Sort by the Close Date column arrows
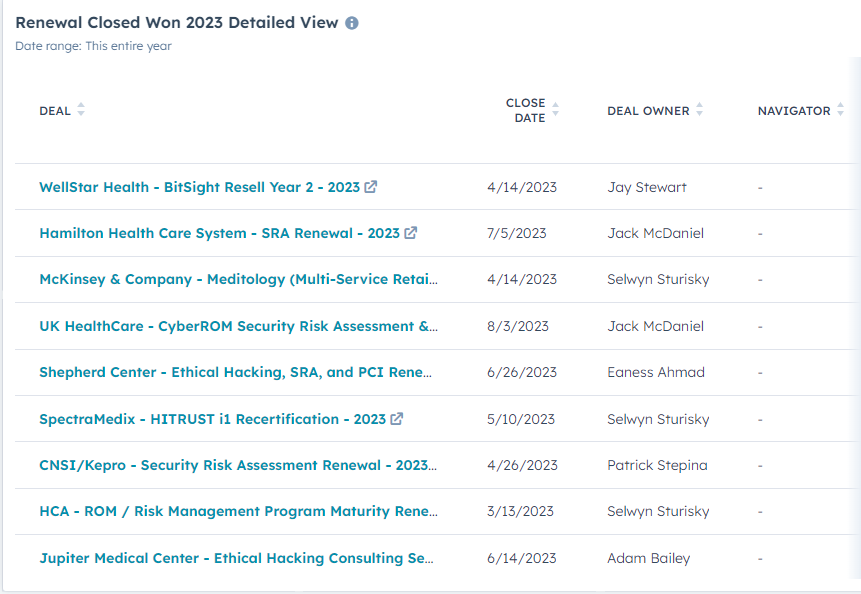The image size is (861, 594). pyautogui.click(x=556, y=110)
